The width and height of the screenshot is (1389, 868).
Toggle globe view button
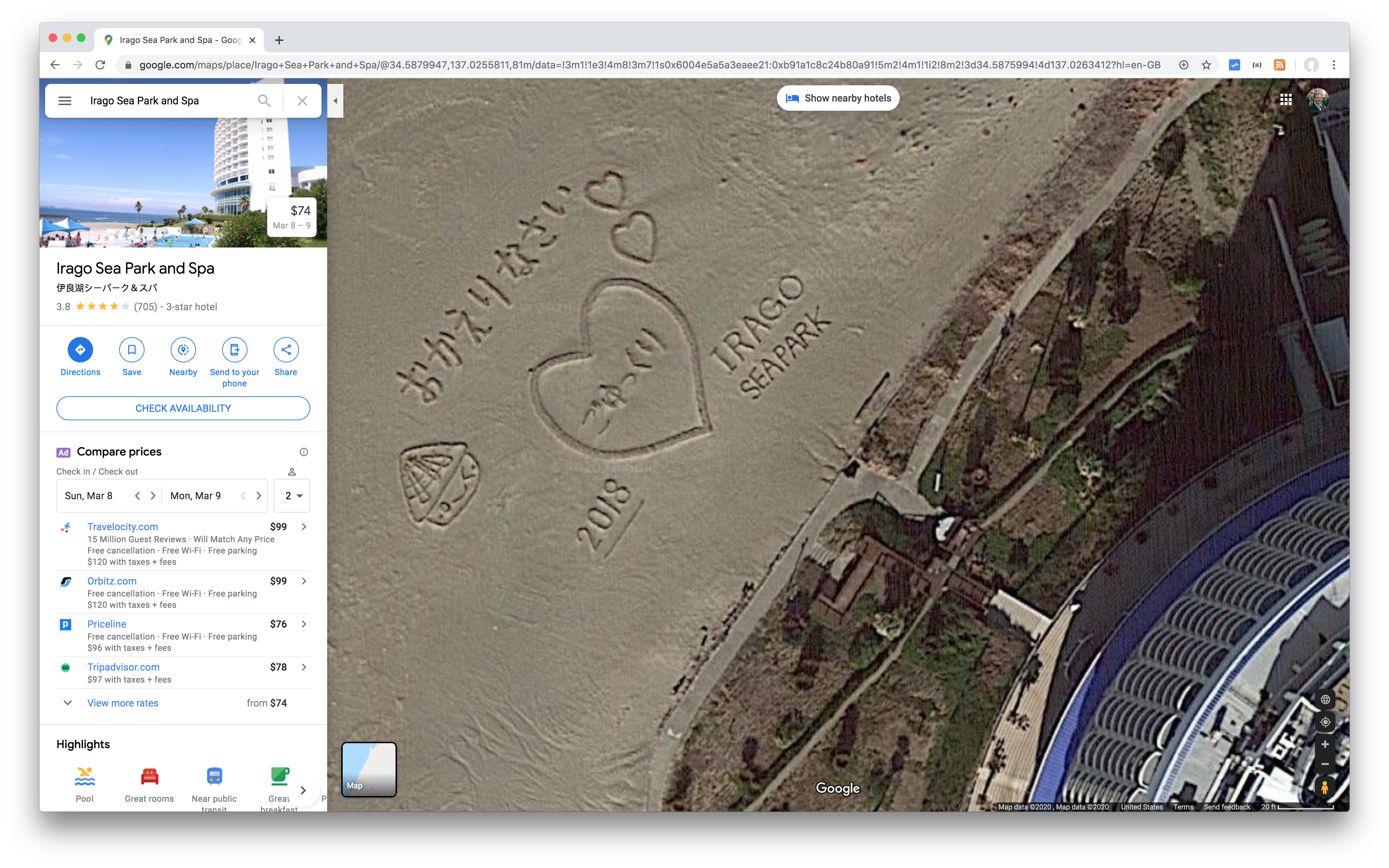click(x=1325, y=699)
